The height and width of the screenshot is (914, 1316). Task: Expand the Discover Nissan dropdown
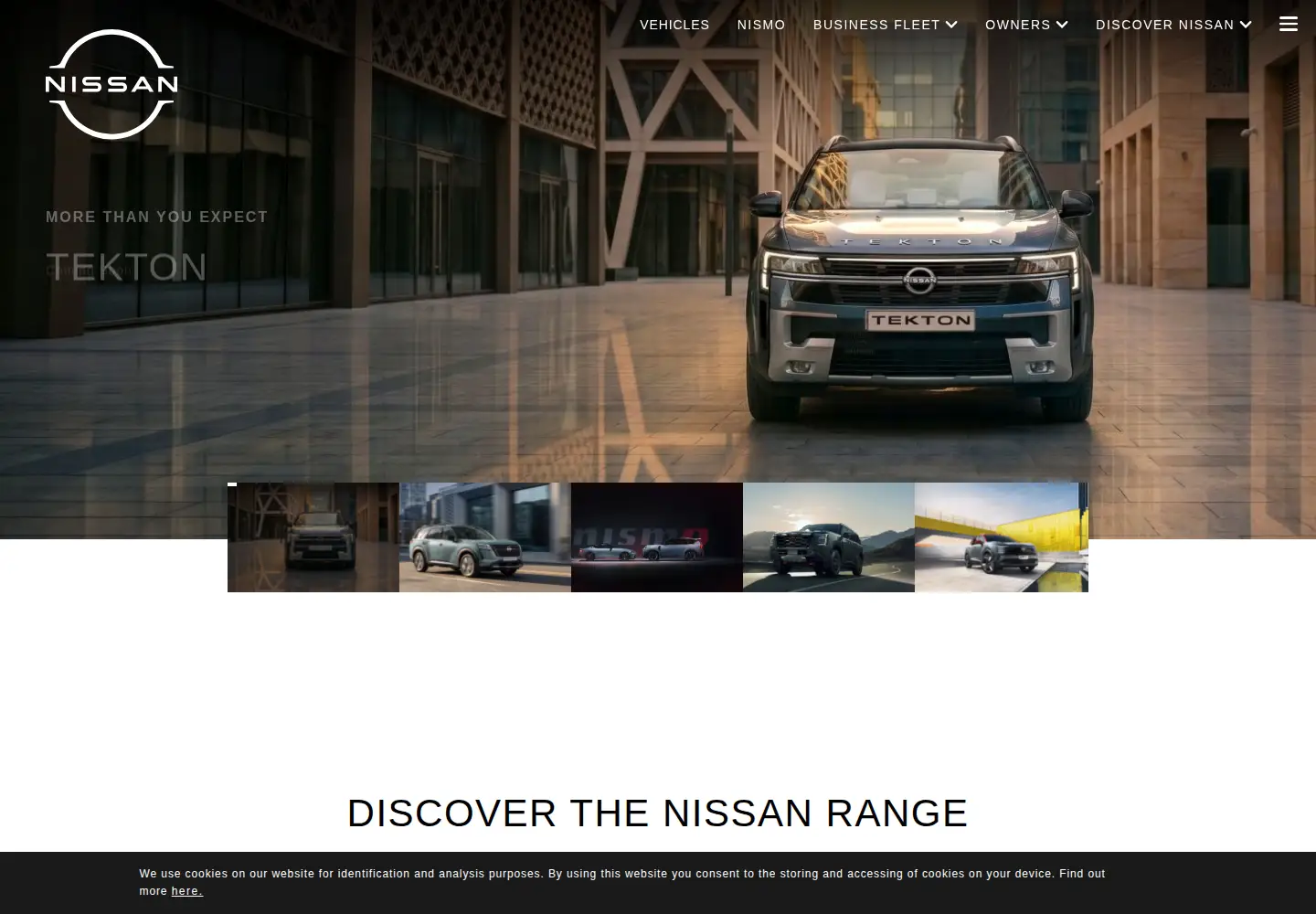(1173, 25)
